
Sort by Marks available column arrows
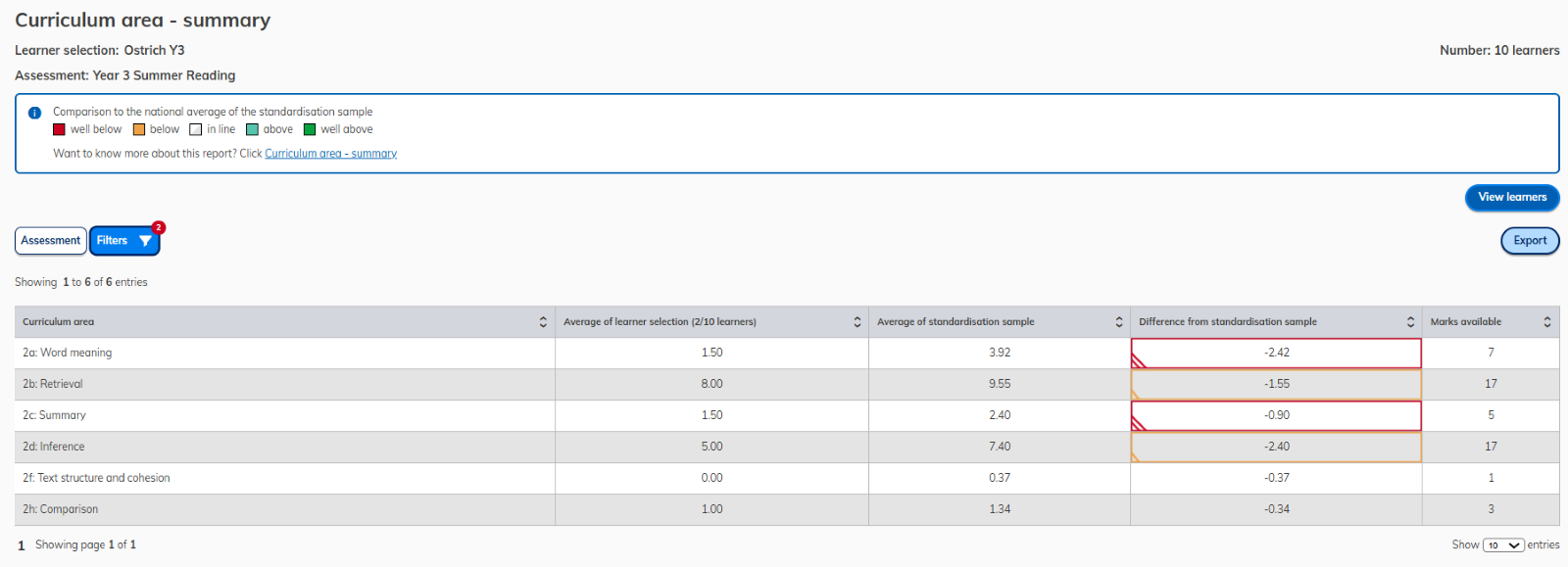[x=1547, y=322]
